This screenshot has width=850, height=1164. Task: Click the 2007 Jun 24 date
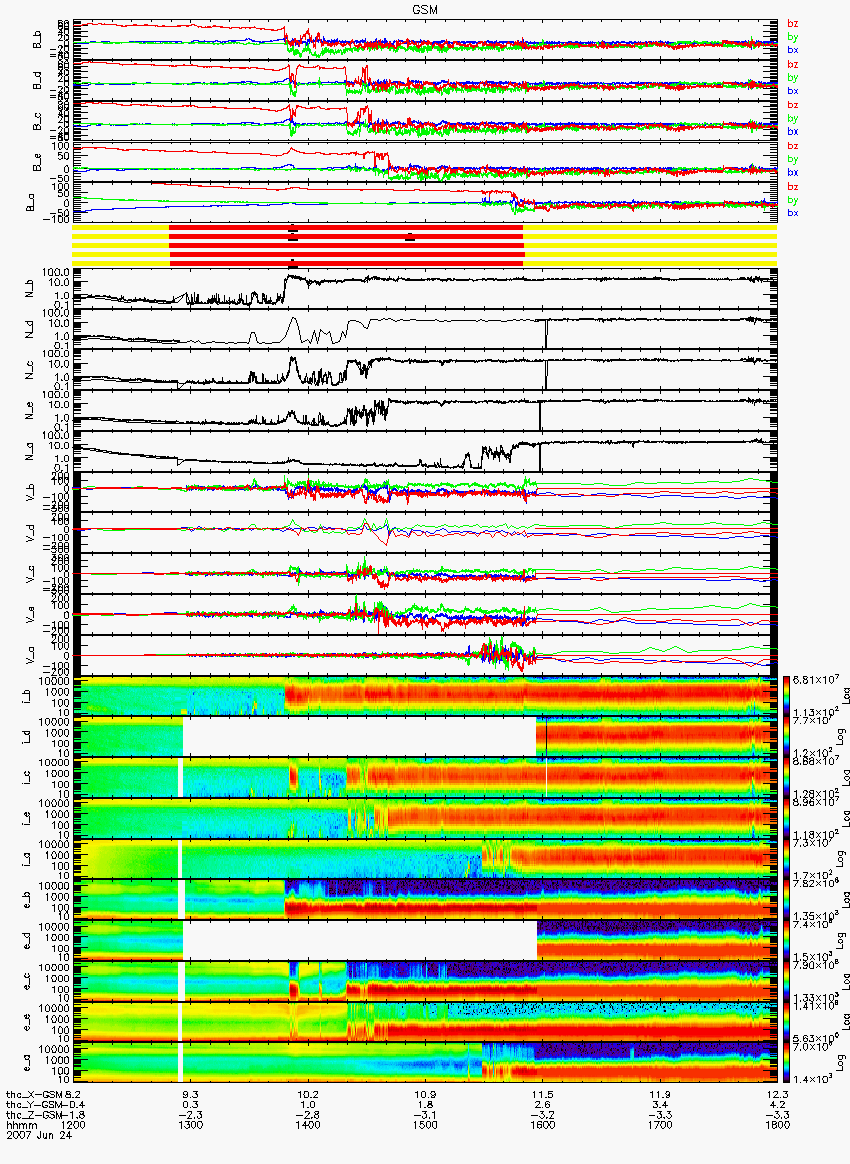click(39, 1135)
